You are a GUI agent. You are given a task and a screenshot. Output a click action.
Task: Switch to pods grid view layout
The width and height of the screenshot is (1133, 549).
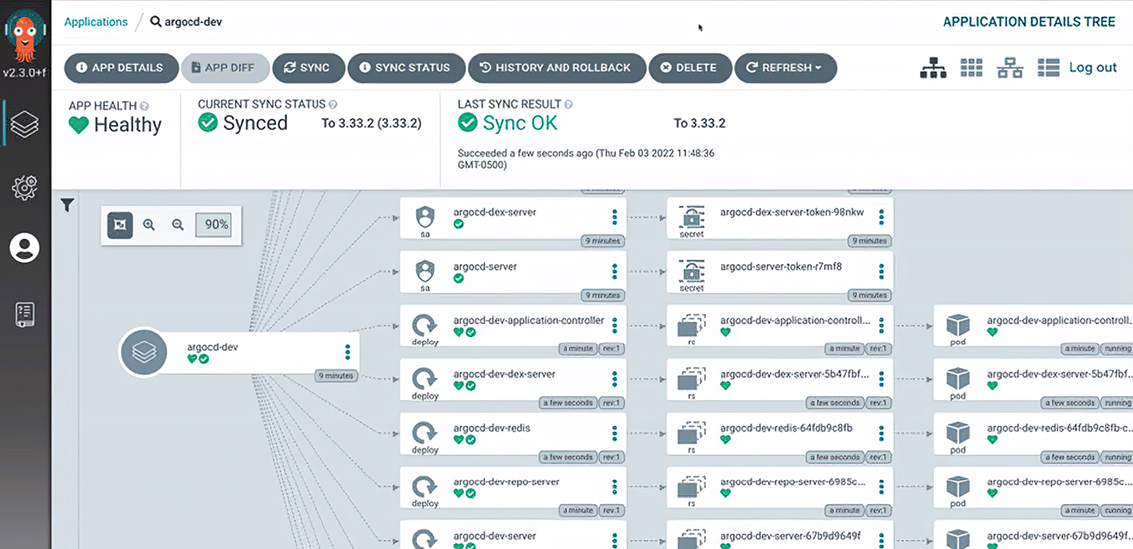click(972, 67)
